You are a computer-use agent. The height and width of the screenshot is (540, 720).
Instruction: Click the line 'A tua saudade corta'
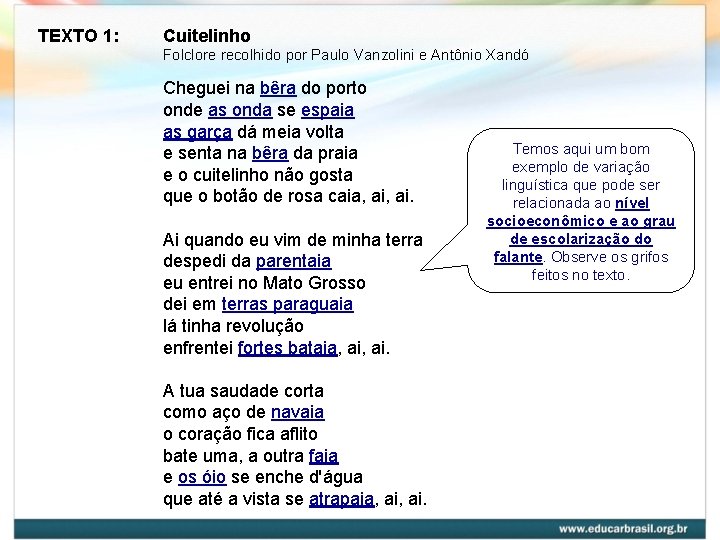pyautogui.click(x=243, y=391)
